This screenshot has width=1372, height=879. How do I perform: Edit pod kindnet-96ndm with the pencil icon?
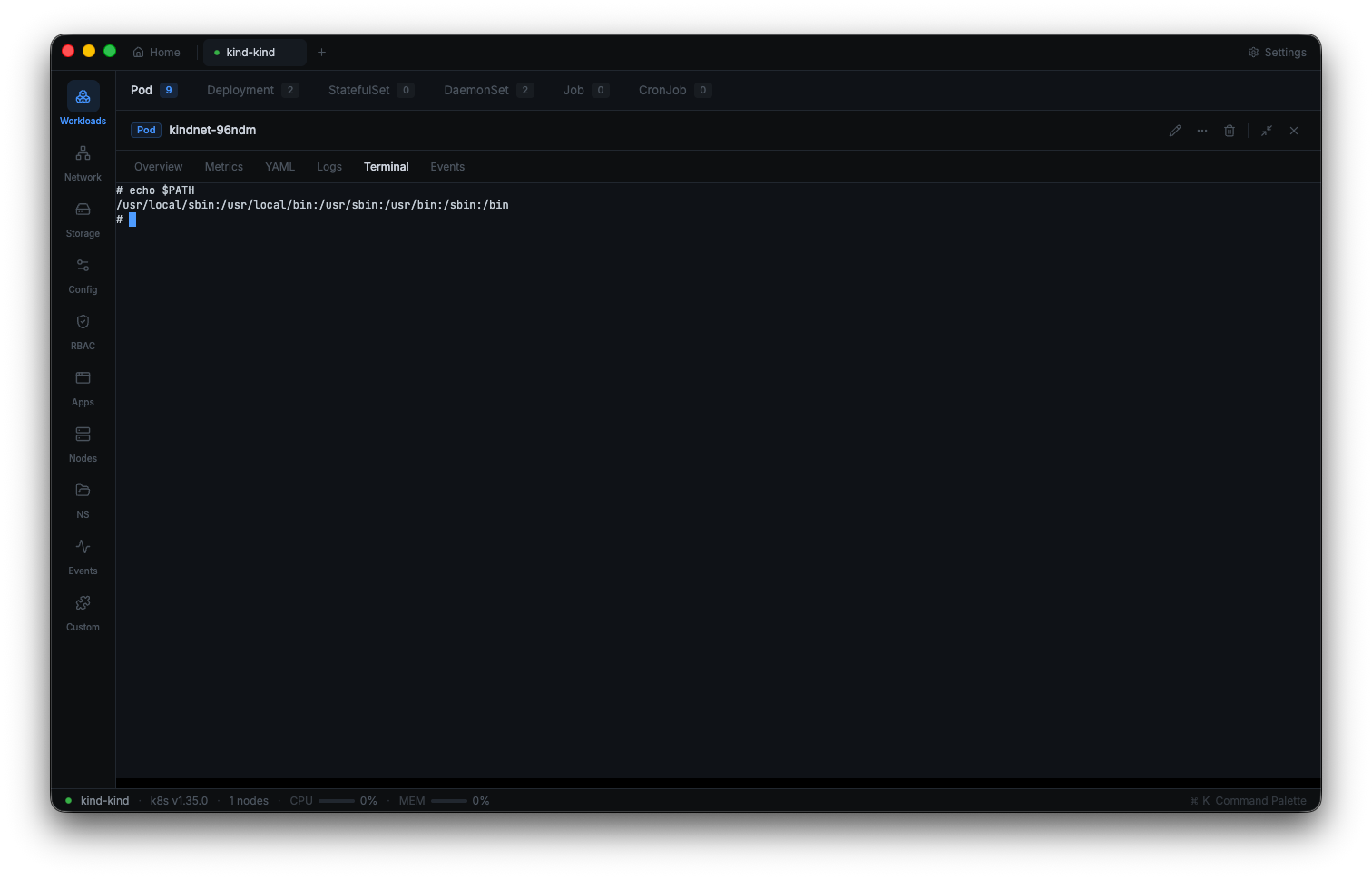(1175, 130)
